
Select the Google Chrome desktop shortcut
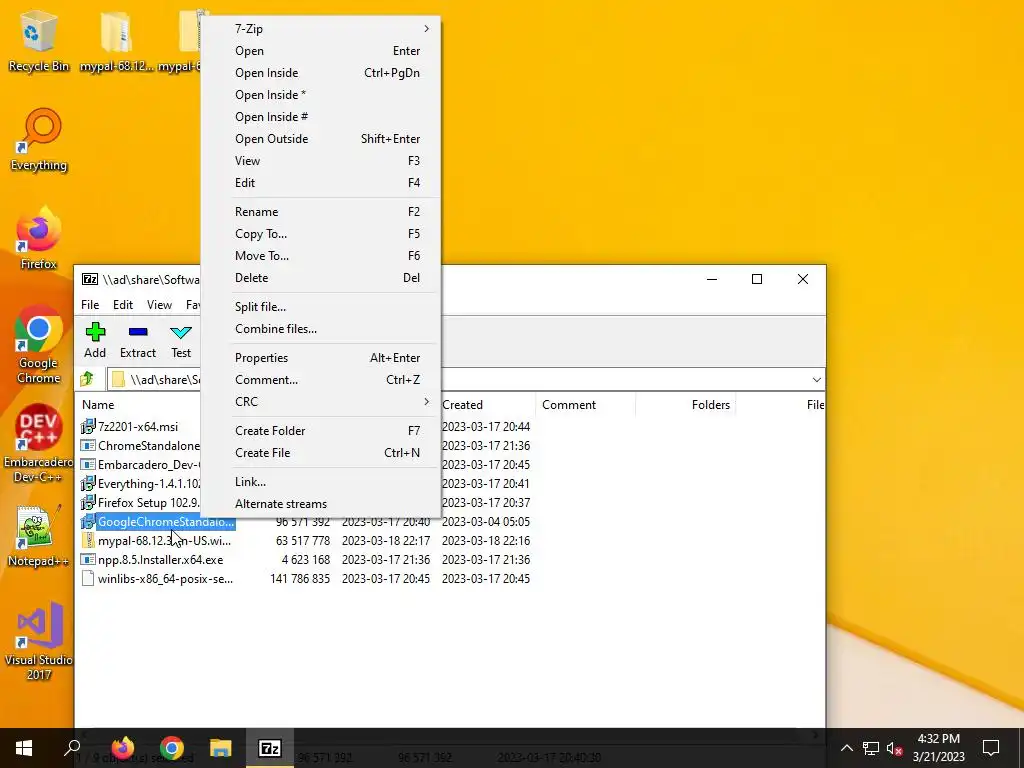[x=39, y=345]
